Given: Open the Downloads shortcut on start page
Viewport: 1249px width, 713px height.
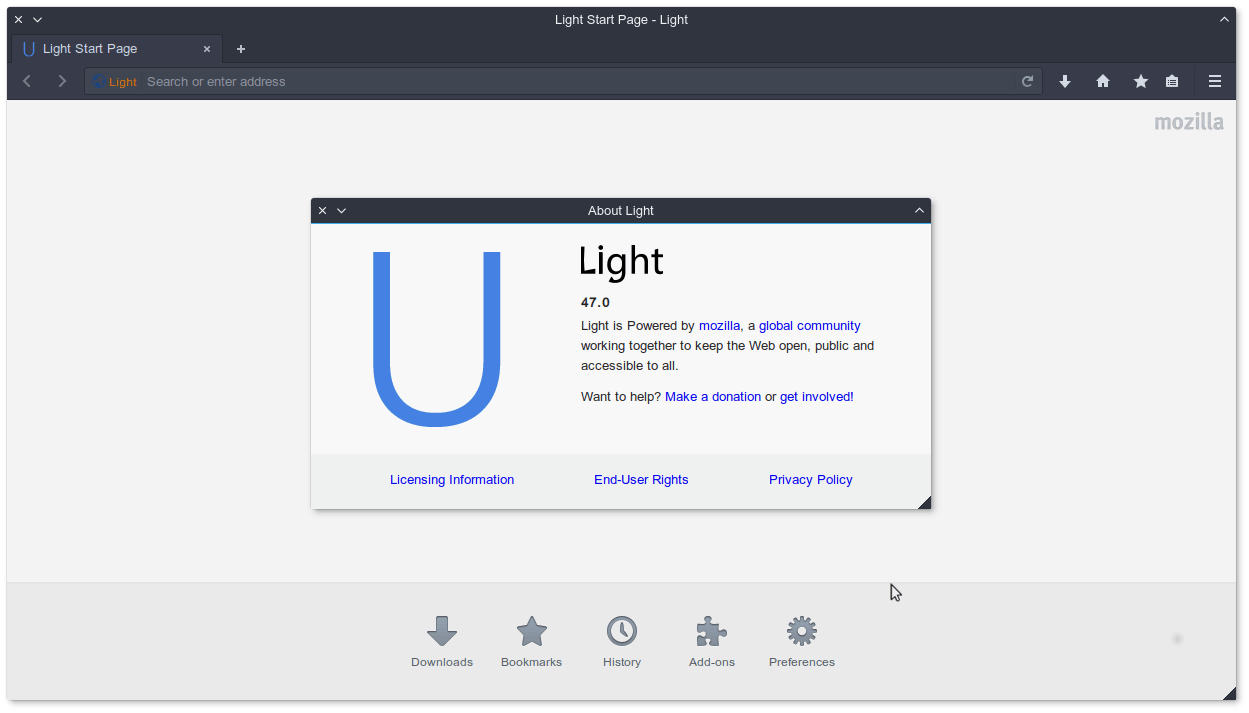Looking at the screenshot, I should 441,641.
